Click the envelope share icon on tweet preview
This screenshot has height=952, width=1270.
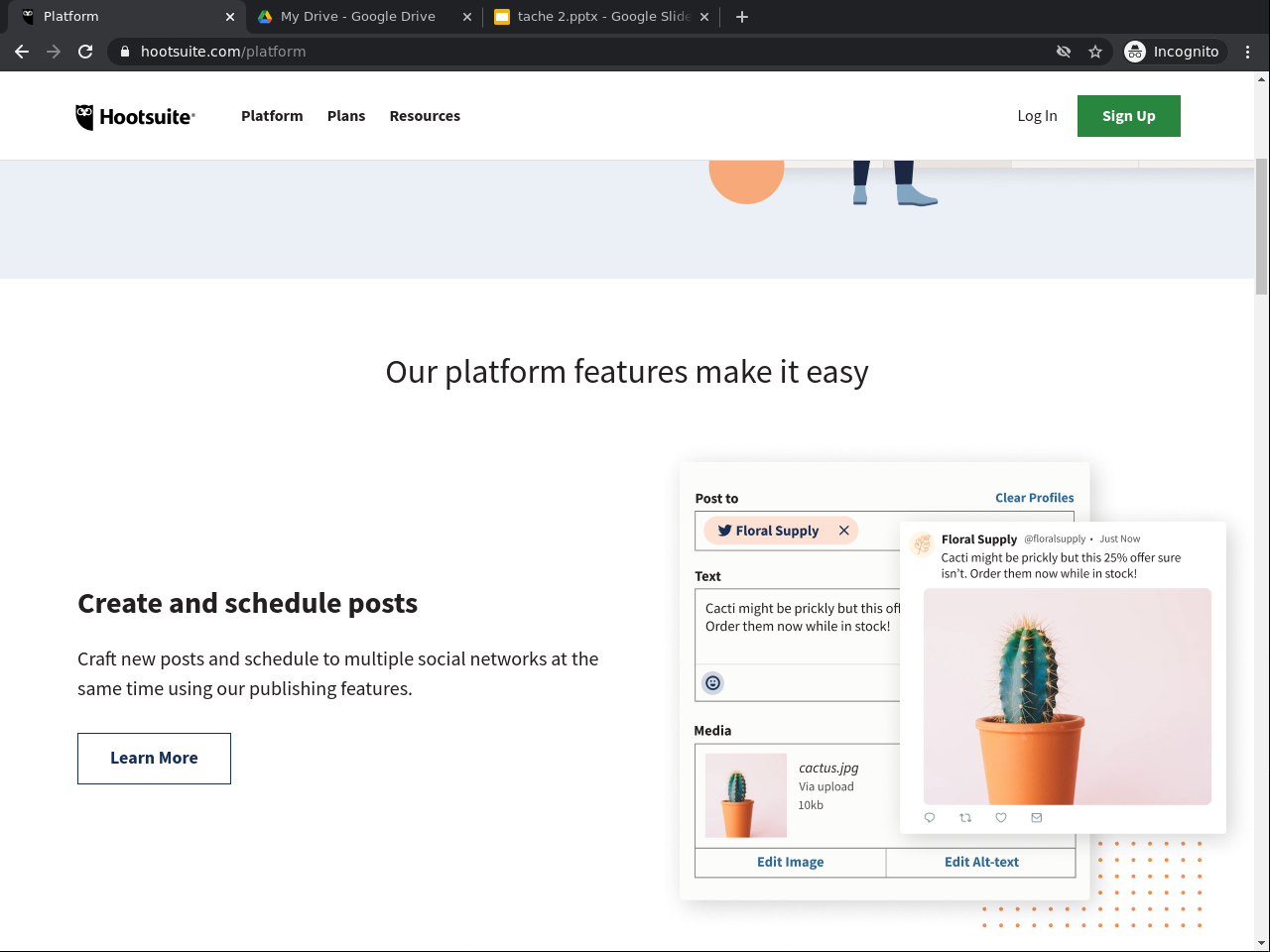(x=1037, y=818)
